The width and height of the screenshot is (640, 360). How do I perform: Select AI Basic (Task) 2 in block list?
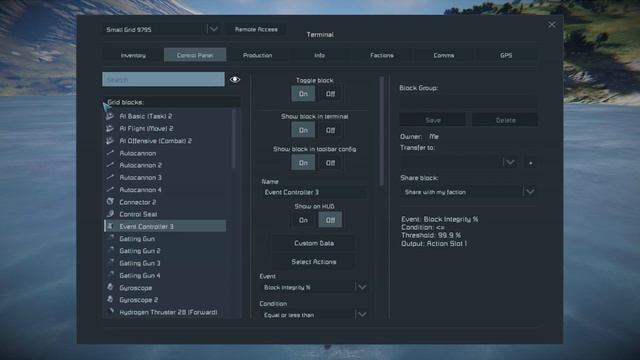tap(165, 116)
